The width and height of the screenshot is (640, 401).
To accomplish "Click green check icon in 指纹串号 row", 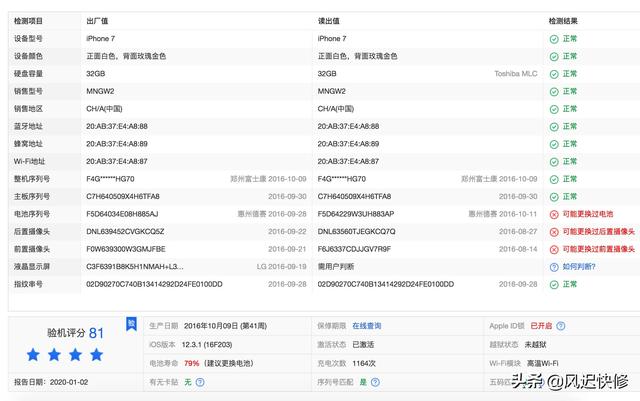I will click(554, 285).
